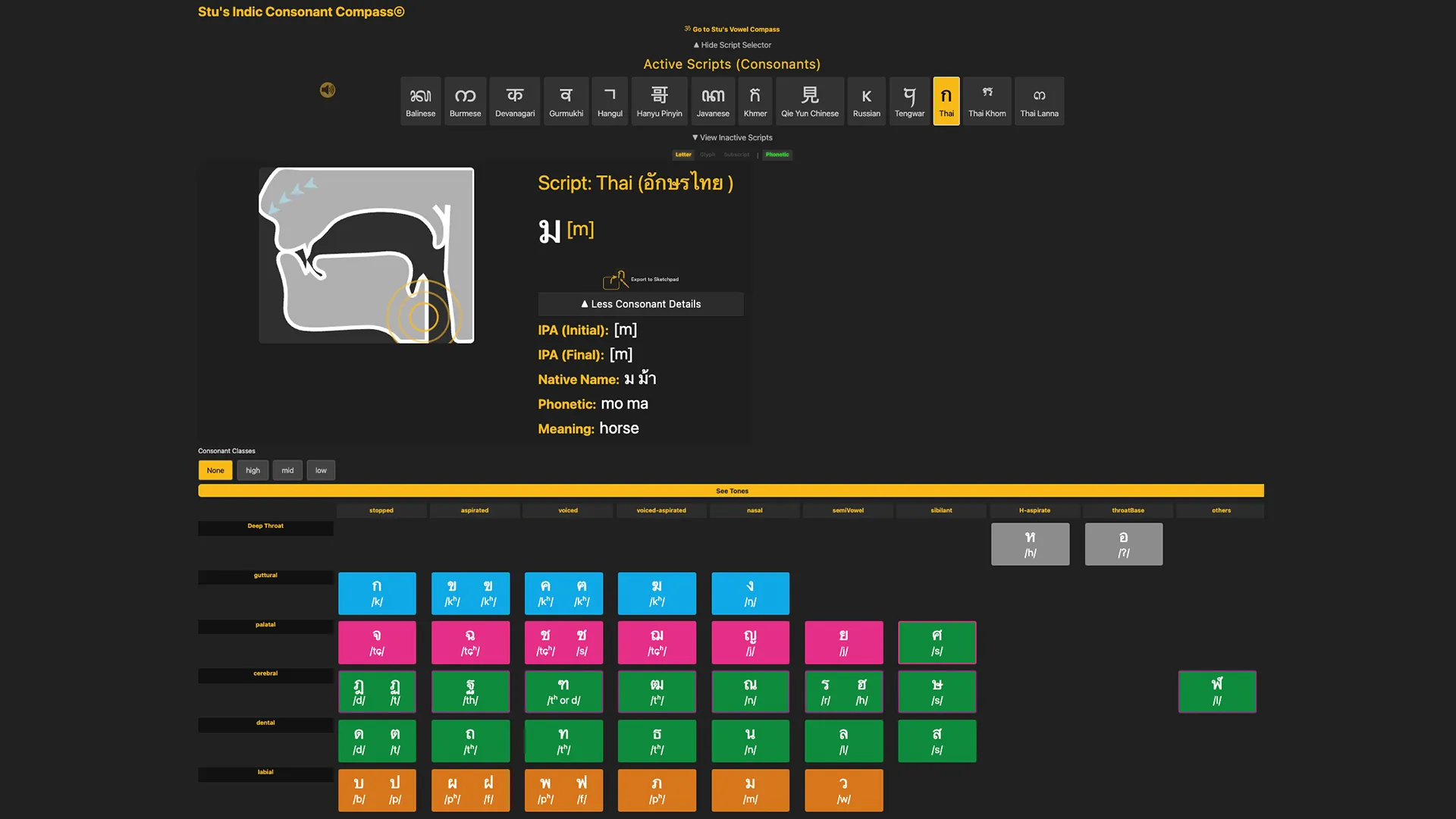Click the gray Deep Throat /h/ tile
1456x819 pixels.
pyautogui.click(x=1030, y=544)
